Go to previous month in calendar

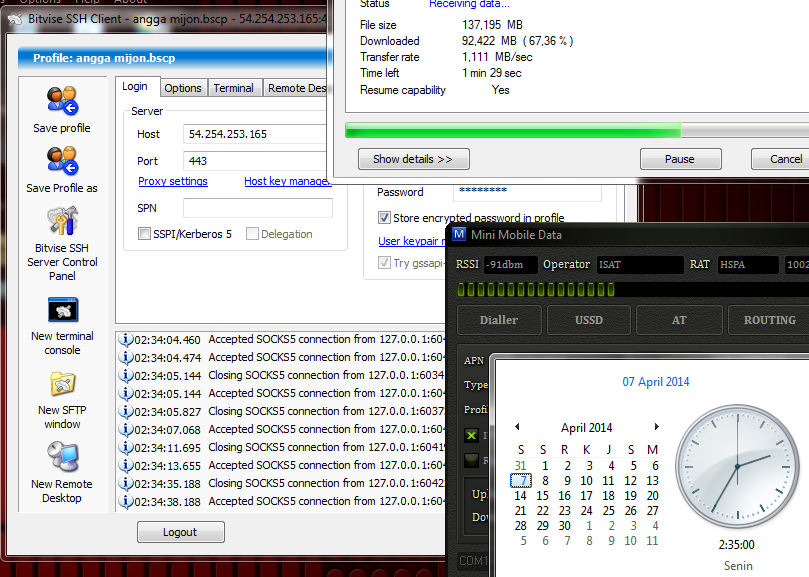coord(517,425)
